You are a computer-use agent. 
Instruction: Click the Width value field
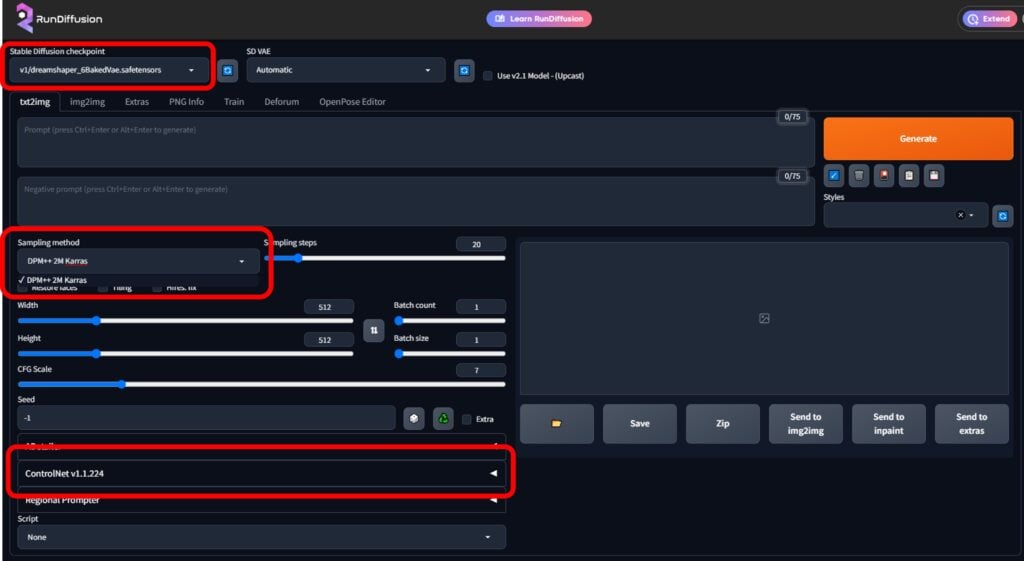pyautogui.click(x=328, y=307)
